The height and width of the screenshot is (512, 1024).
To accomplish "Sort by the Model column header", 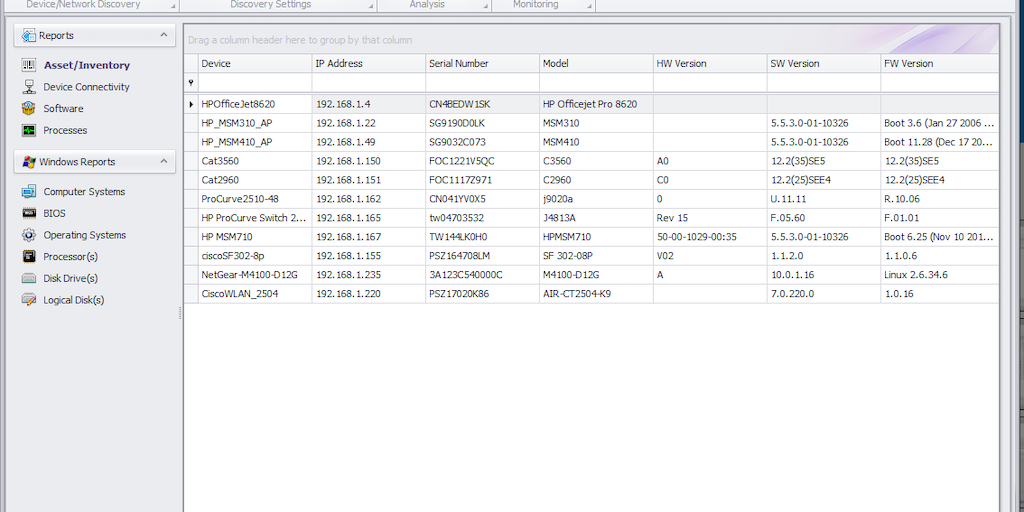I will [x=596, y=63].
